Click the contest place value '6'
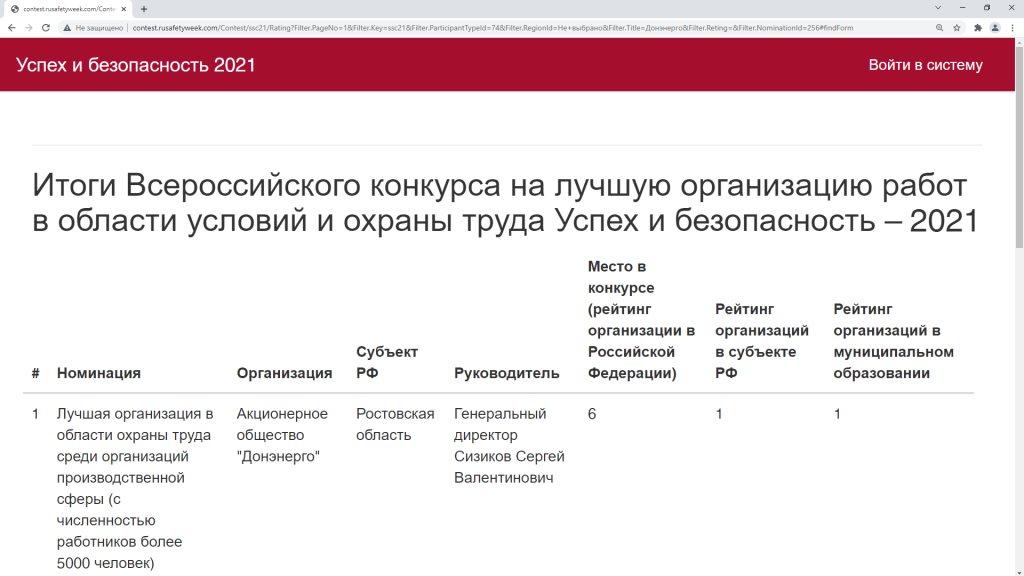 [x=592, y=414]
